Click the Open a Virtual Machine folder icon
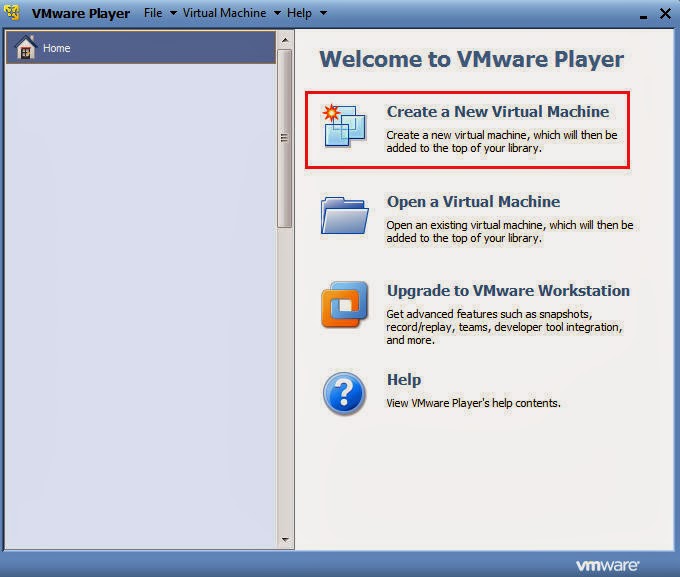 [345, 216]
